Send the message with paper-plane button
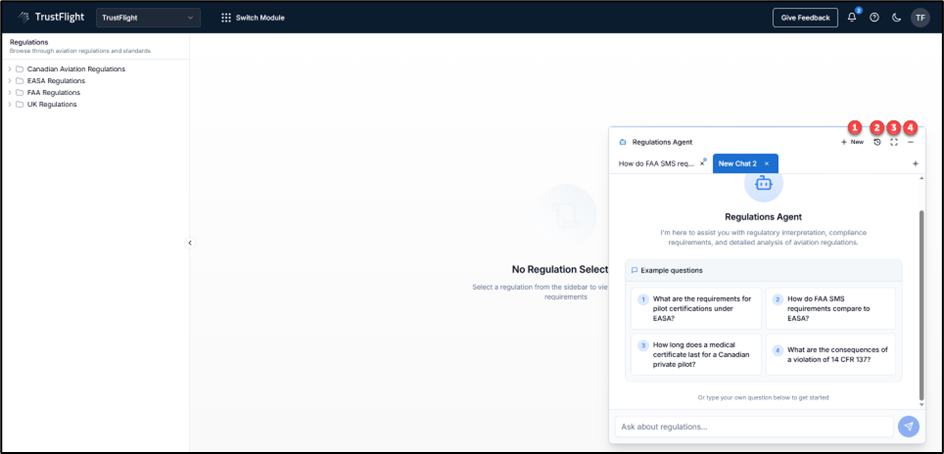 (908, 426)
